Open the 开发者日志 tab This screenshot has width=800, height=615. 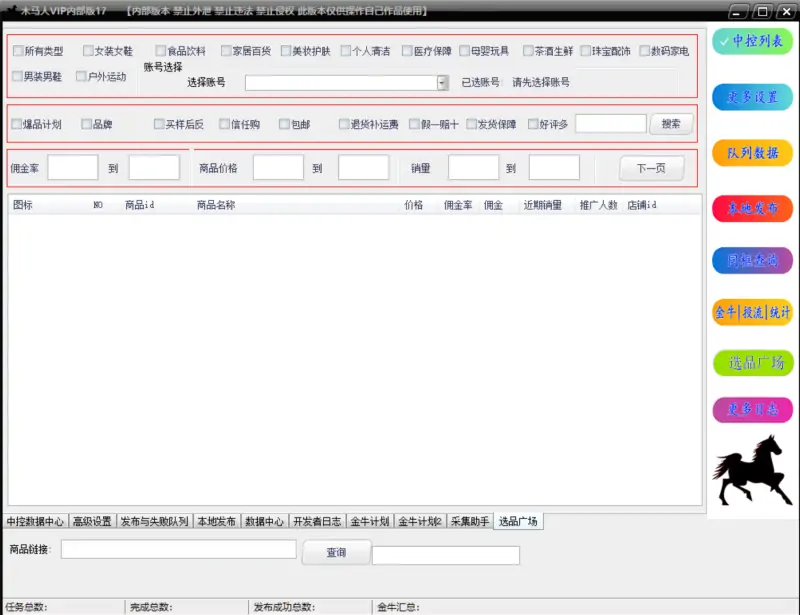[317, 522]
